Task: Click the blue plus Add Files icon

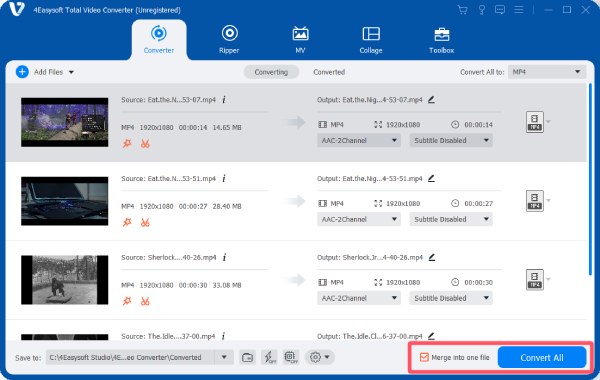Action: coord(22,72)
